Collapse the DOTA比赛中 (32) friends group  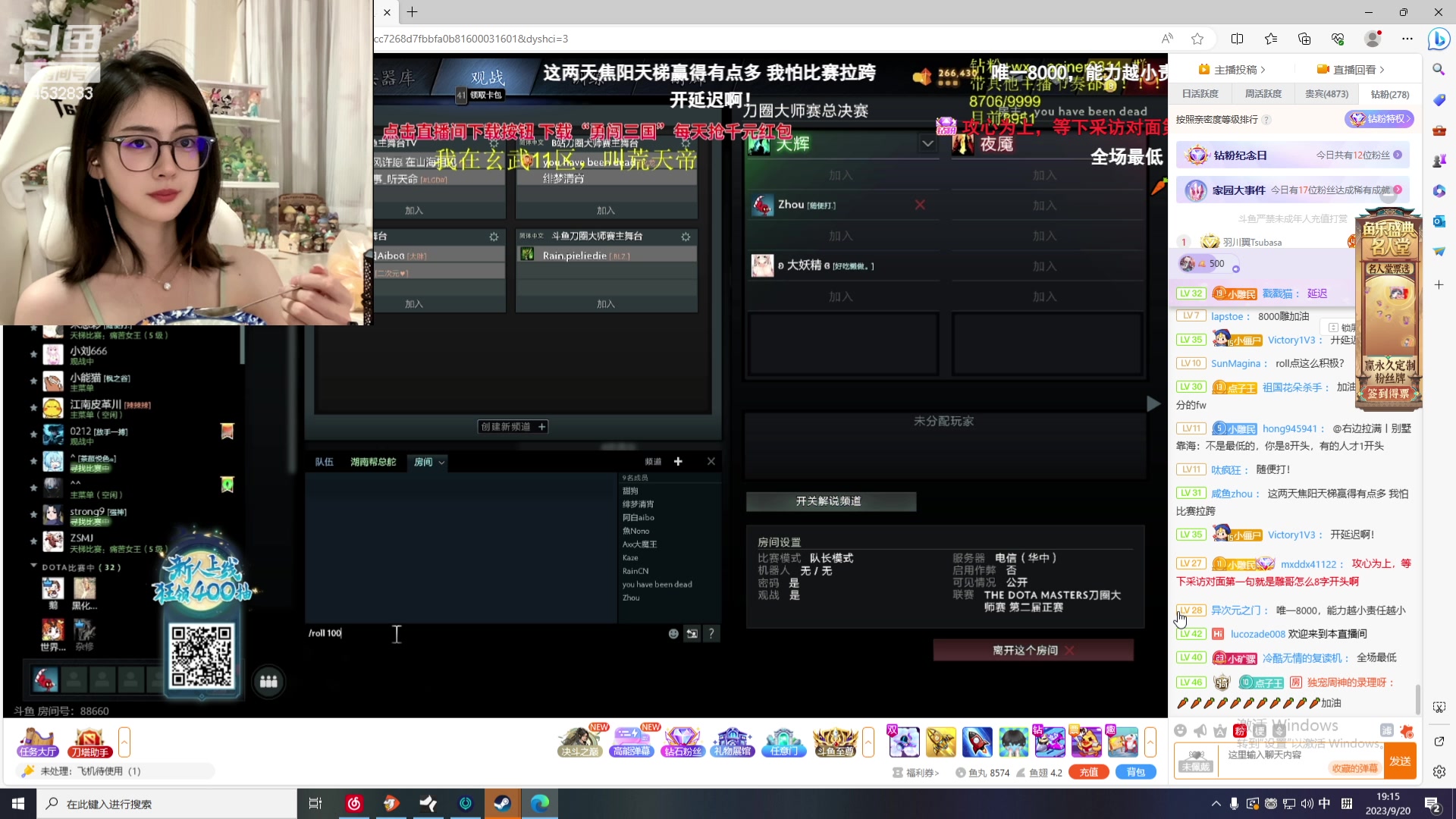34,566
